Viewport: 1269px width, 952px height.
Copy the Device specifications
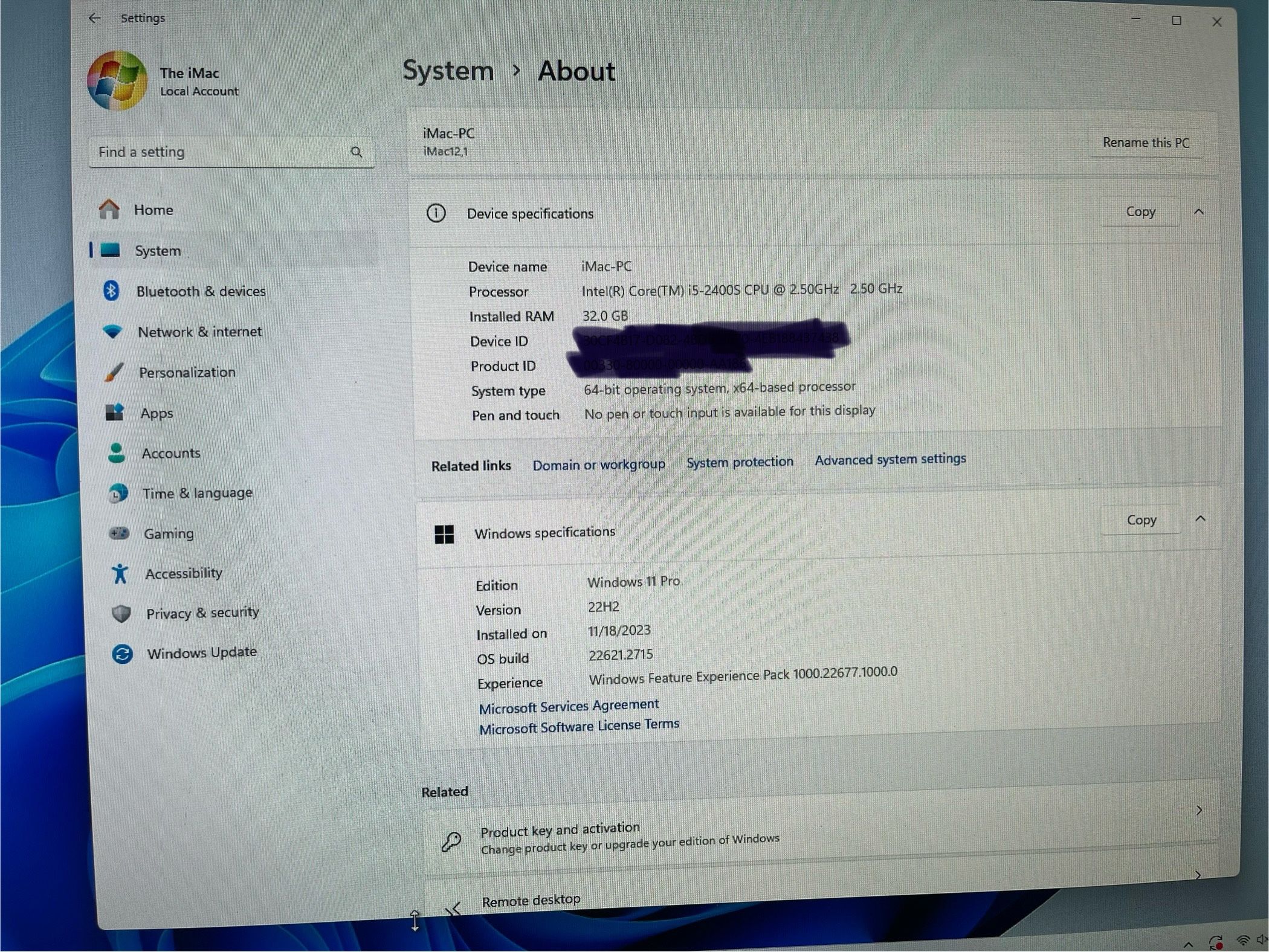coord(1140,212)
